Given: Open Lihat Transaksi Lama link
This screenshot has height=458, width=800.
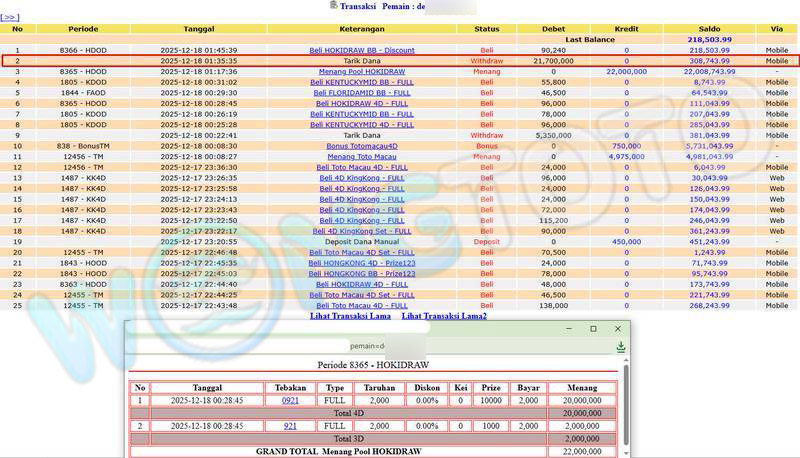Looking at the screenshot, I should [x=350, y=316].
